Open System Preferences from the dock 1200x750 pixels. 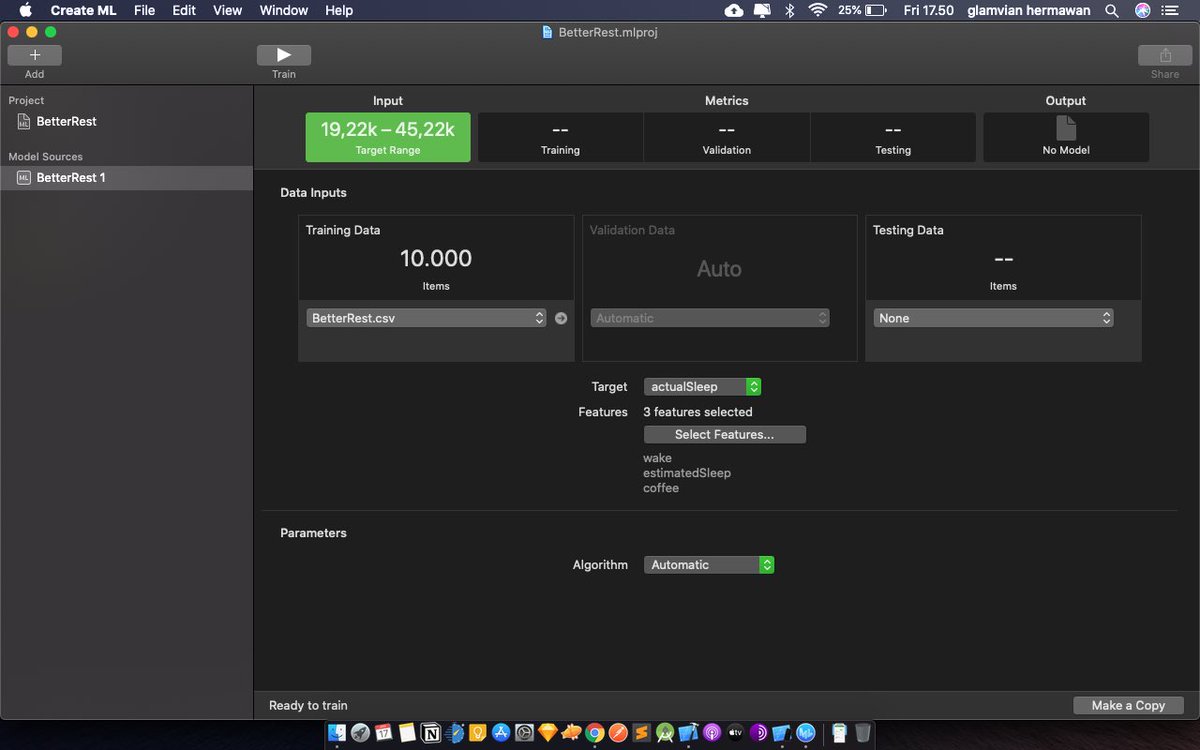524,733
